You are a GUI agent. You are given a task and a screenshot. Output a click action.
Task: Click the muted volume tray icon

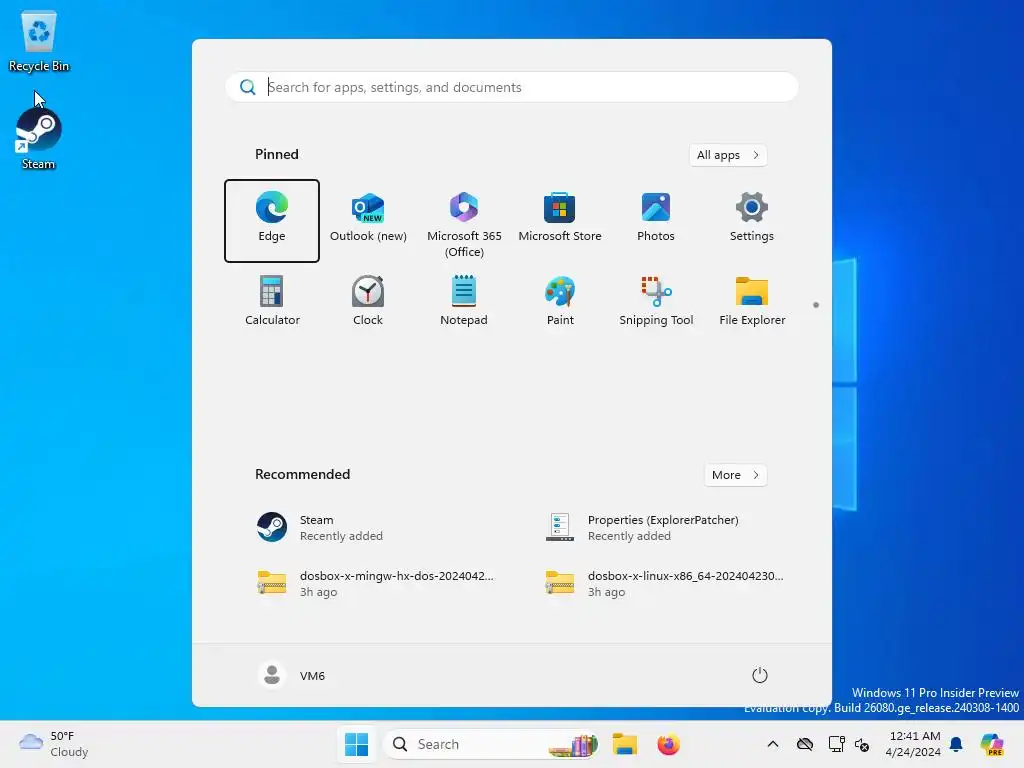tap(861, 744)
